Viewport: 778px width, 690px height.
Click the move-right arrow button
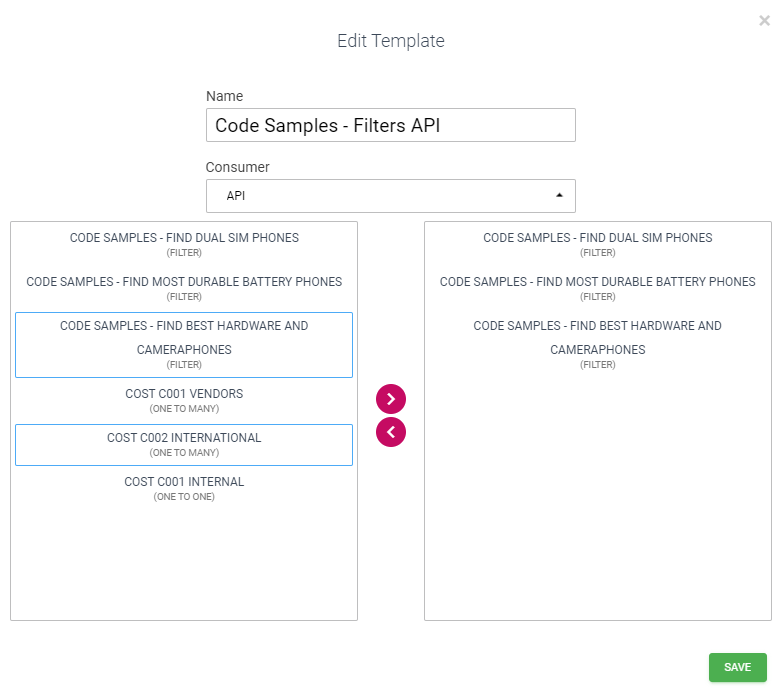(x=390, y=399)
